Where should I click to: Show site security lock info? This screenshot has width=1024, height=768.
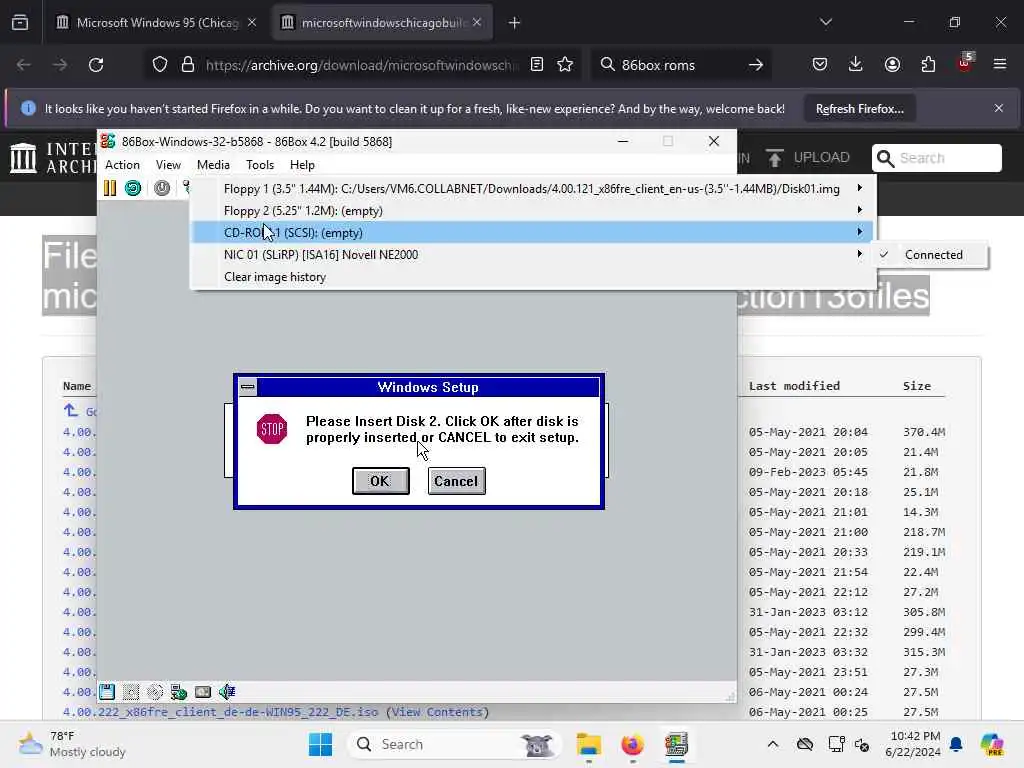(188, 65)
